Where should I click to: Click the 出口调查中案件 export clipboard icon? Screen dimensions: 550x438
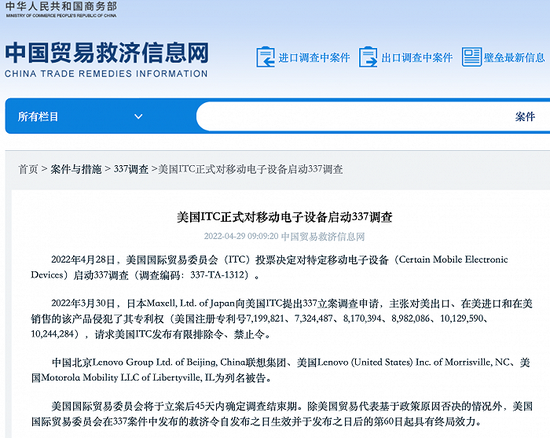coord(368,57)
